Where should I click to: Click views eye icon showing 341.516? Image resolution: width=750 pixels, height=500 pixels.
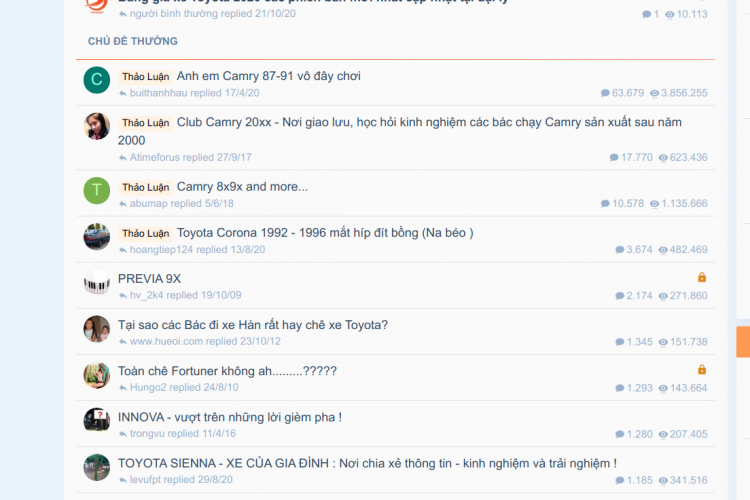(663, 480)
